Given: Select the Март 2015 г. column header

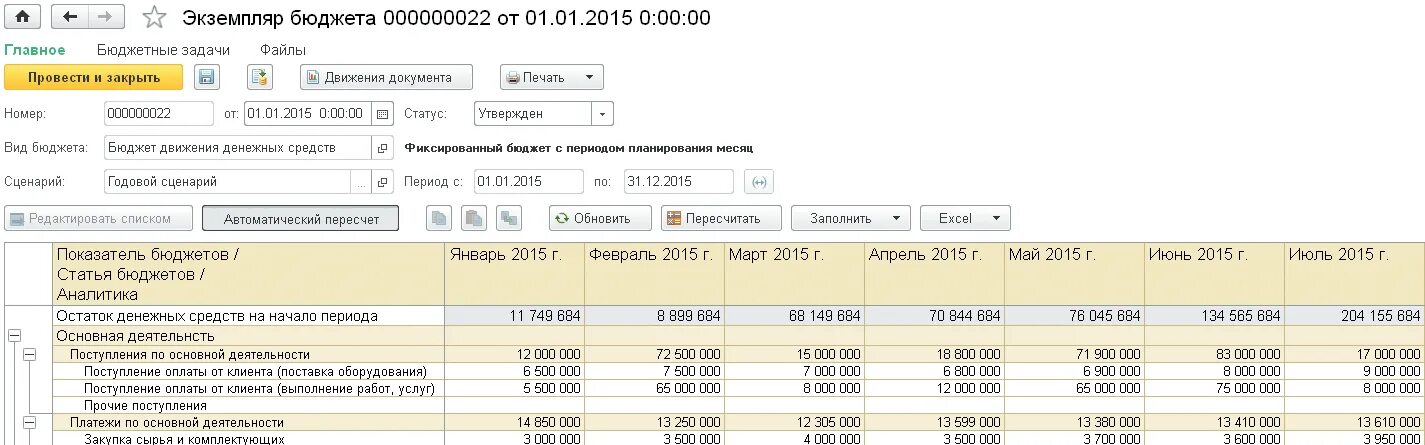Looking at the screenshot, I should tap(794, 274).
